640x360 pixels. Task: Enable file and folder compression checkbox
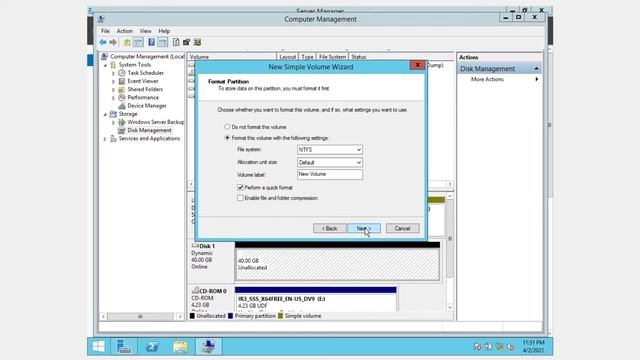[240, 198]
